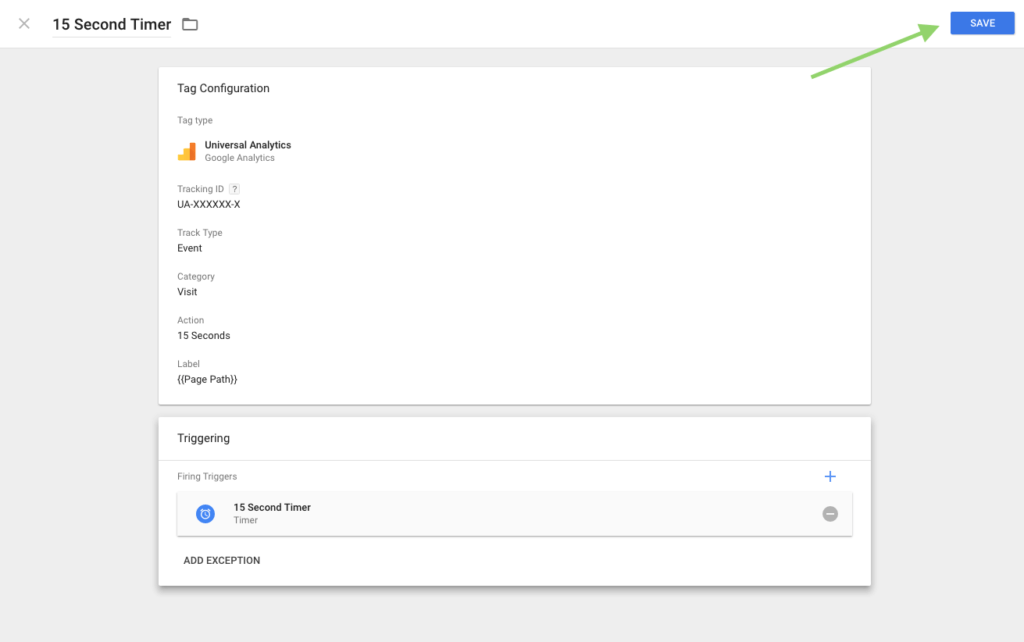The image size is (1024, 642).
Task: Edit the tag name 15 Second Timer
Action: tap(111, 23)
